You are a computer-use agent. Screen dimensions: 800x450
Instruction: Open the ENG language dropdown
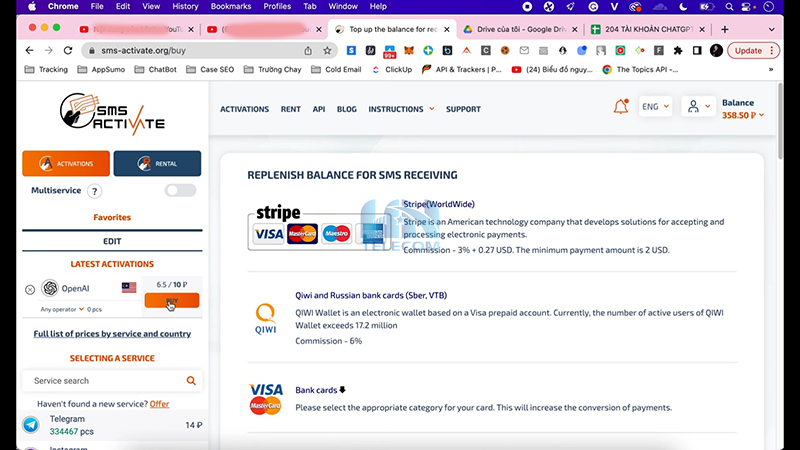tap(654, 107)
